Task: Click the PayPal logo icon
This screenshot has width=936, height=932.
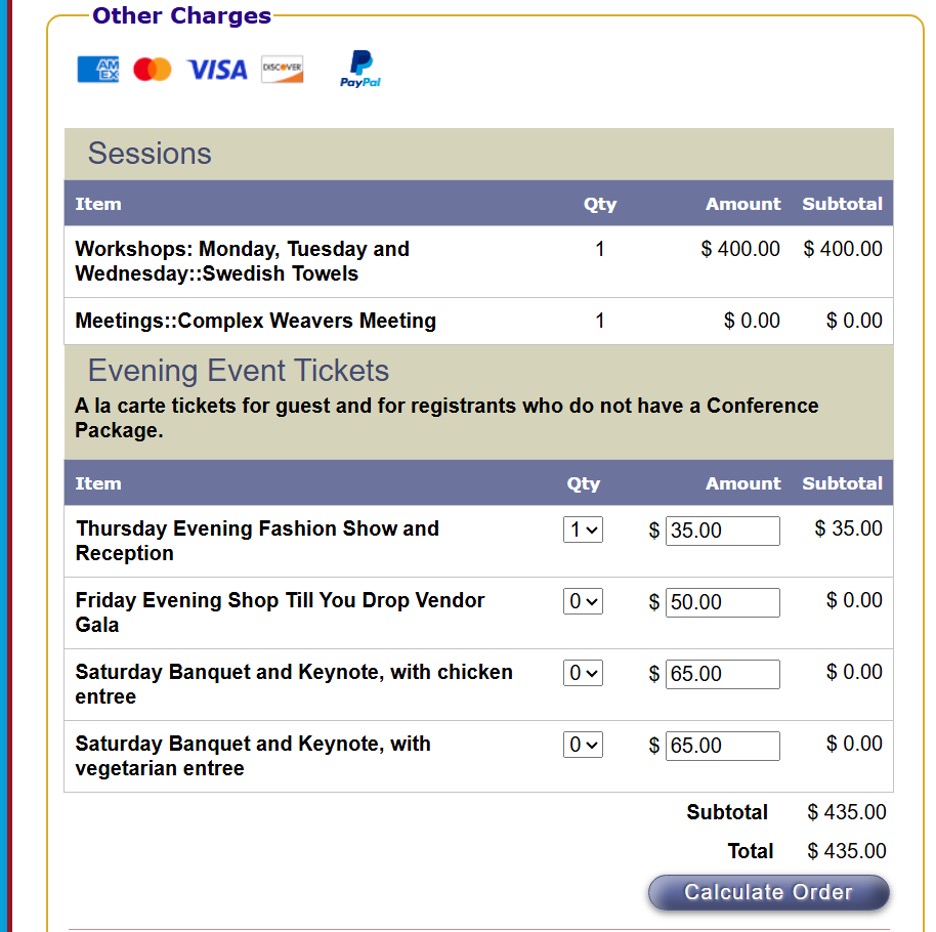Action: tap(360, 69)
